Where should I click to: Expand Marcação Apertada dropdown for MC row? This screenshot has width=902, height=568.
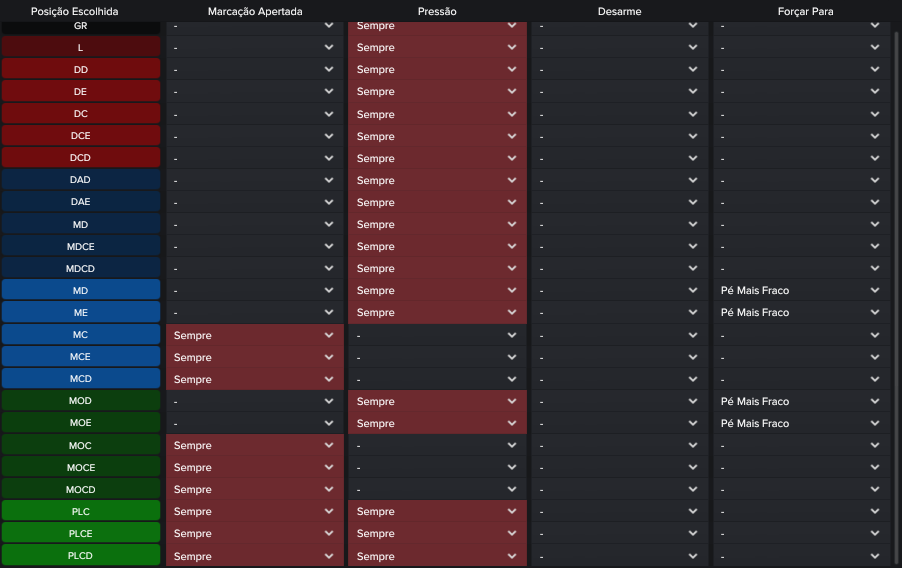pos(254,335)
